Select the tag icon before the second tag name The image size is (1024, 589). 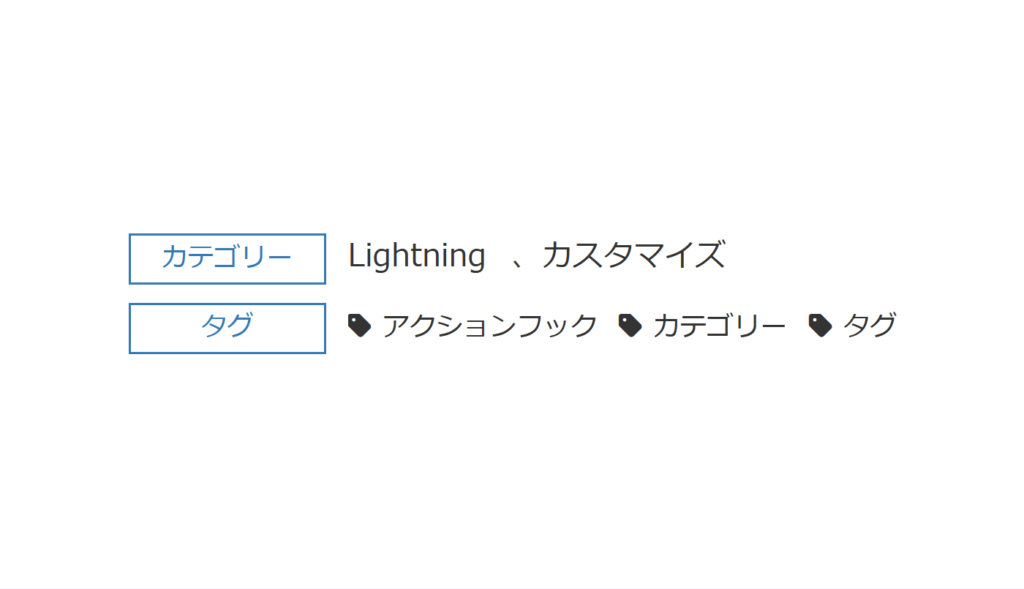[x=630, y=324]
